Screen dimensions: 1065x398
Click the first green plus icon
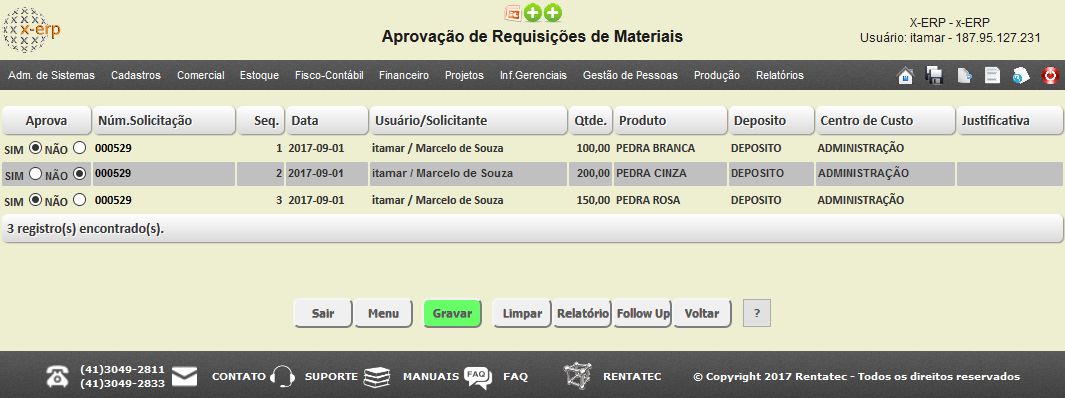tap(533, 13)
